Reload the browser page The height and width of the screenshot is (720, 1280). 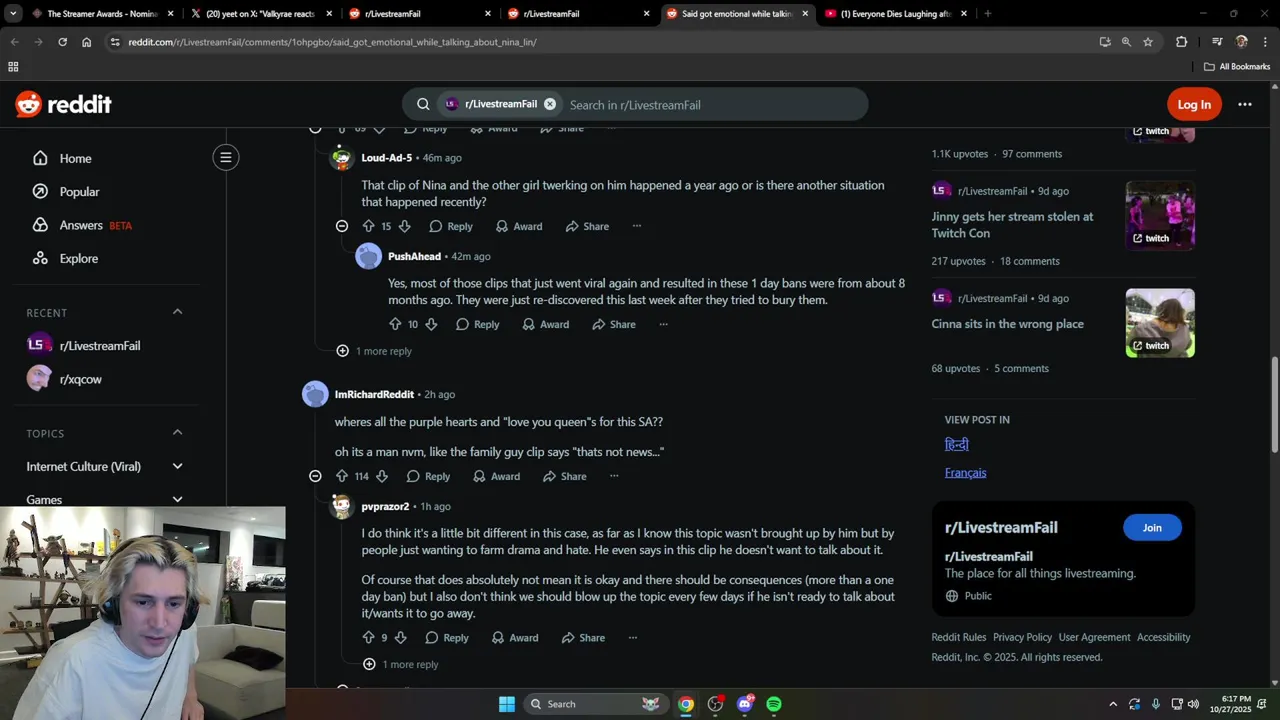(62, 42)
